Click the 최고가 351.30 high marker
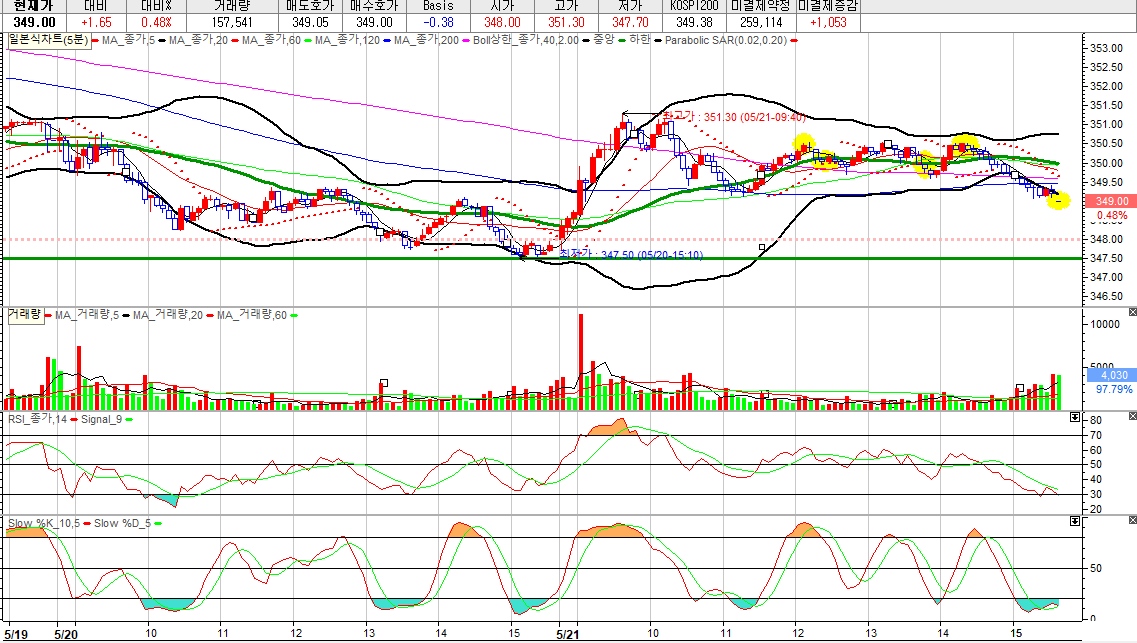 click(x=733, y=117)
